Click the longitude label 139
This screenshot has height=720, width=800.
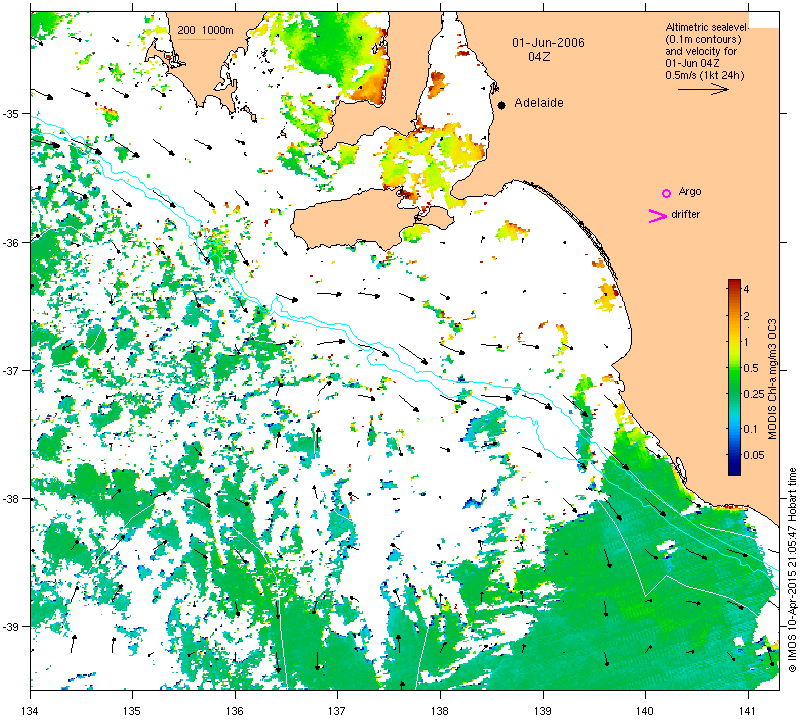click(x=543, y=709)
